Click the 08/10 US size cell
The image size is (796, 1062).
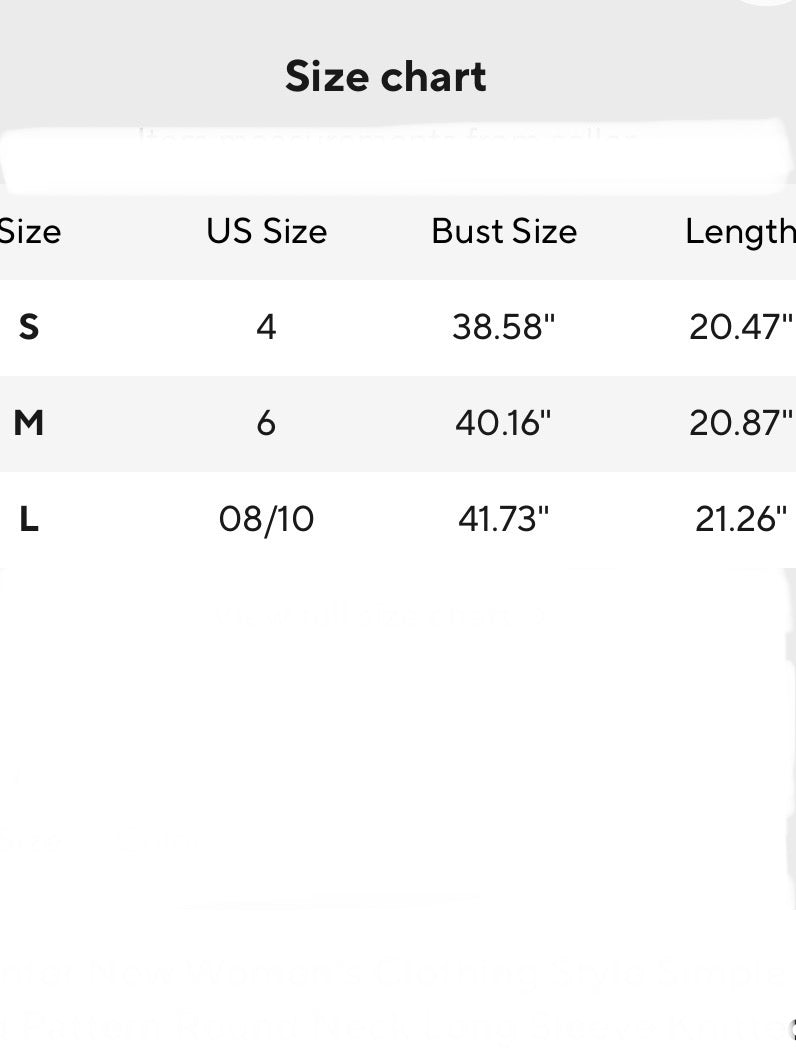[266, 519]
